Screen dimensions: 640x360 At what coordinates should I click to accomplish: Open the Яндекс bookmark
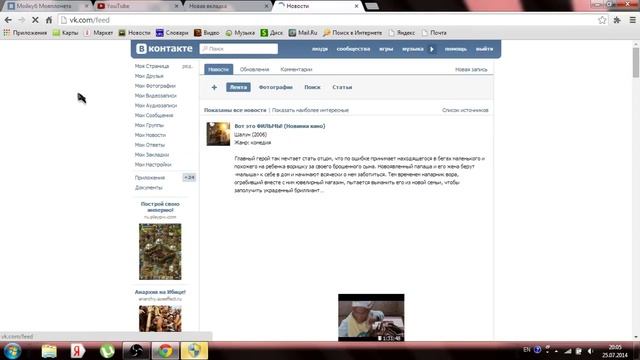402,33
